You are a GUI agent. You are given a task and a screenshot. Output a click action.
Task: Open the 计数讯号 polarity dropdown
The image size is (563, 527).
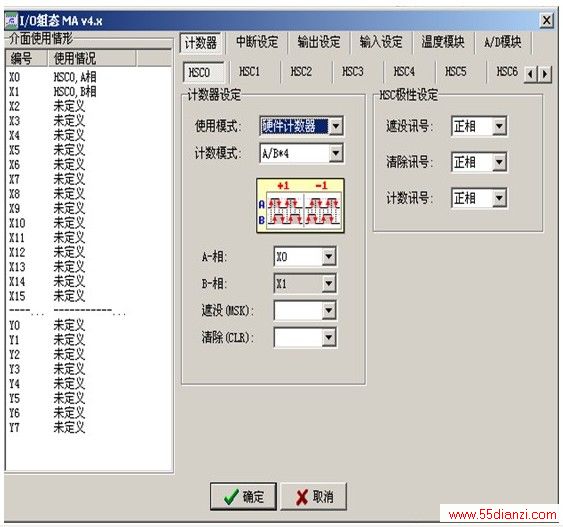tap(499, 198)
